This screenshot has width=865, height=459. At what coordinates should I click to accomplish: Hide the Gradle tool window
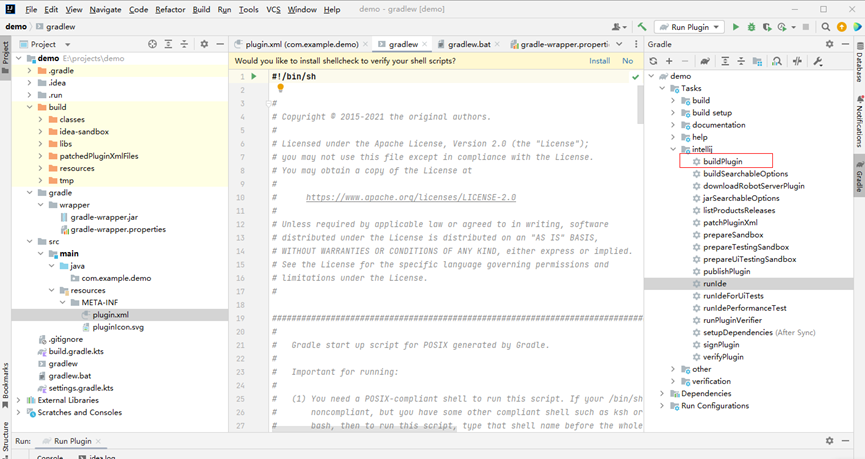coord(845,44)
